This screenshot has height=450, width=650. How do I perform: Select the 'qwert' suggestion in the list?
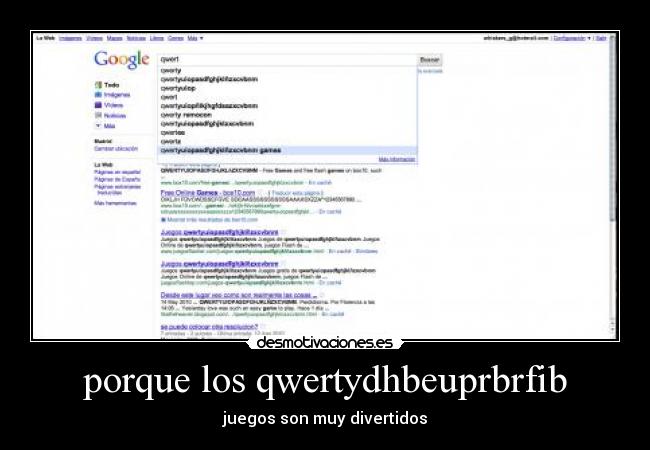(287, 97)
